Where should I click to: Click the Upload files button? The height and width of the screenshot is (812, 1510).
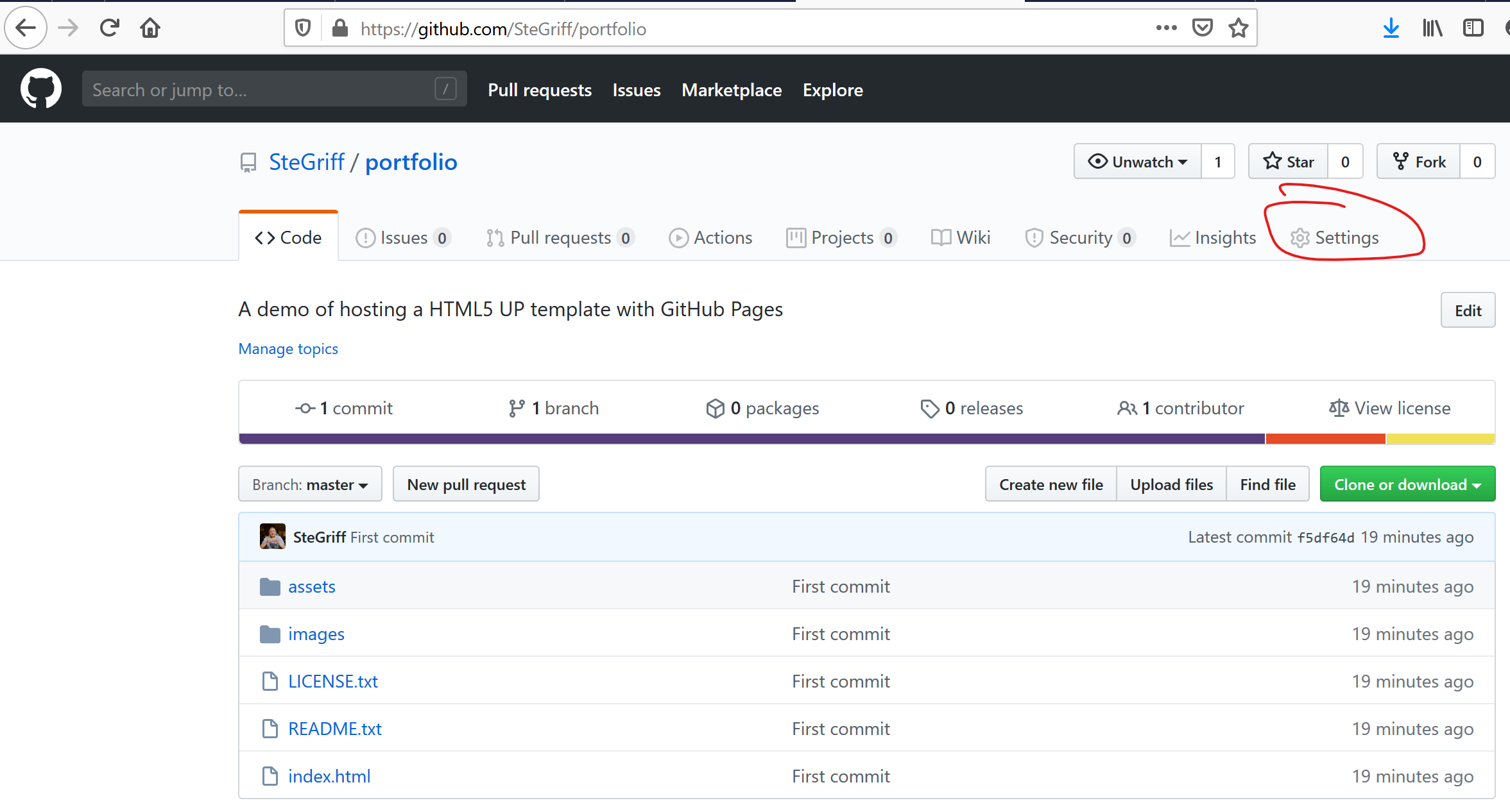coord(1171,484)
